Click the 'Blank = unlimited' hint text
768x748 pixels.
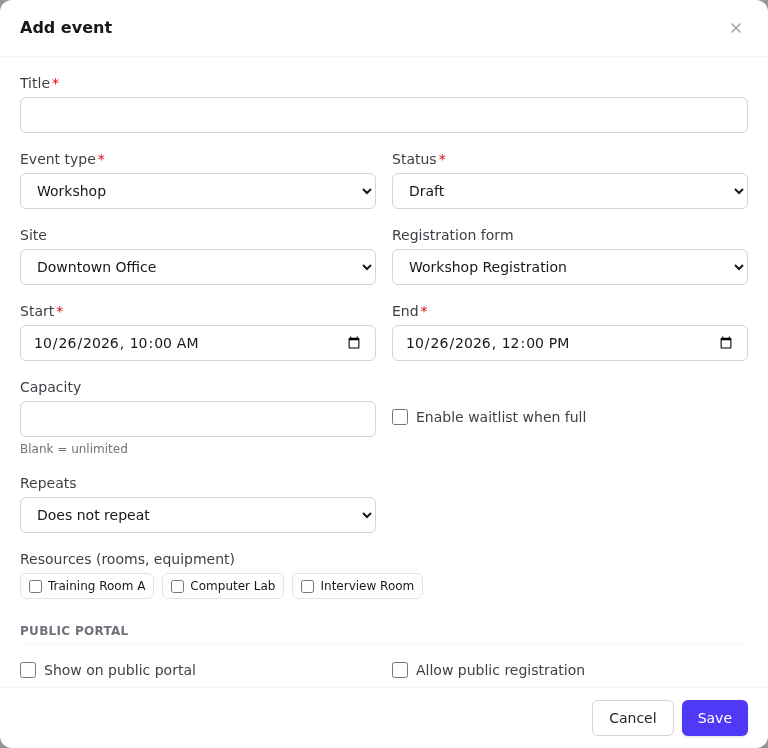coord(74,449)
